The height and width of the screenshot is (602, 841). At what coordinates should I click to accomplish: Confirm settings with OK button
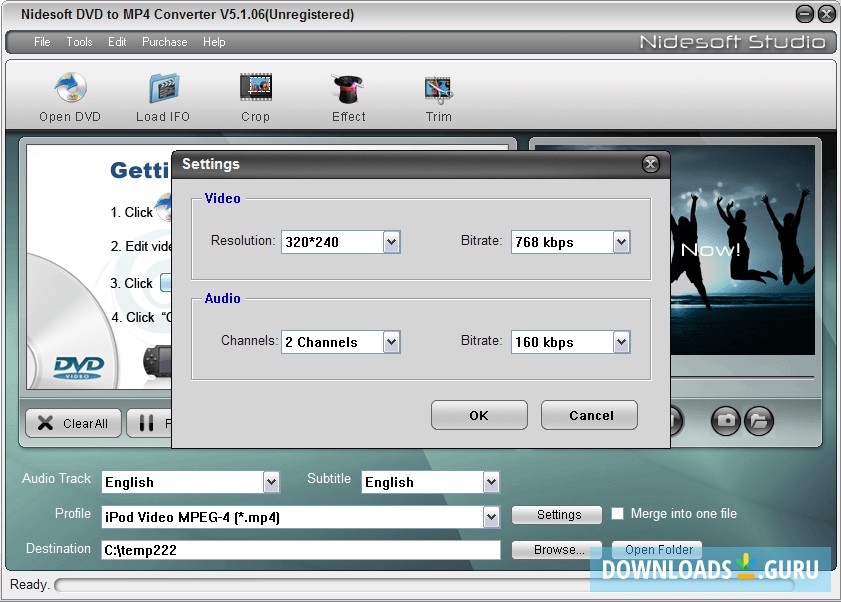click(479, 415)
